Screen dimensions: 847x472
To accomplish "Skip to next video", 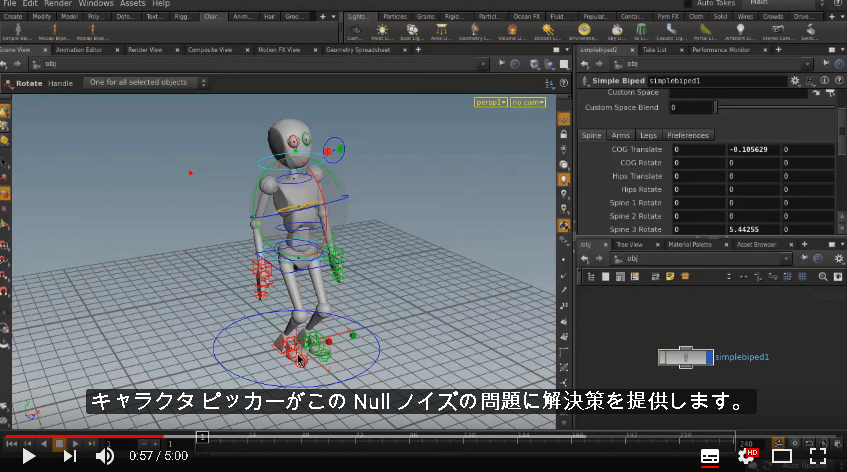I will [70, 456].
